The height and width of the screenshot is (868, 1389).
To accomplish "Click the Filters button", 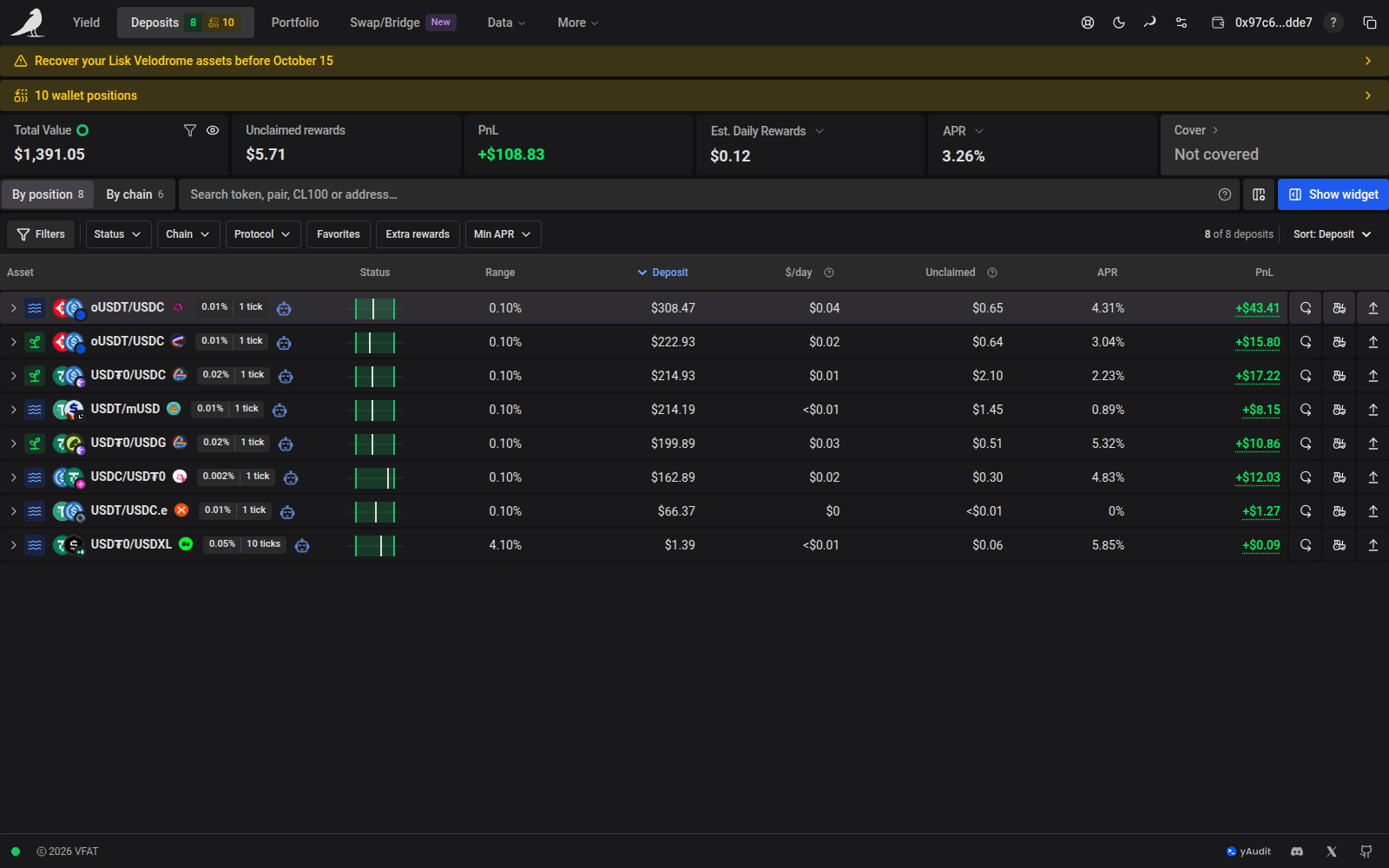I will pyautogui.click(x=41, y=234).
